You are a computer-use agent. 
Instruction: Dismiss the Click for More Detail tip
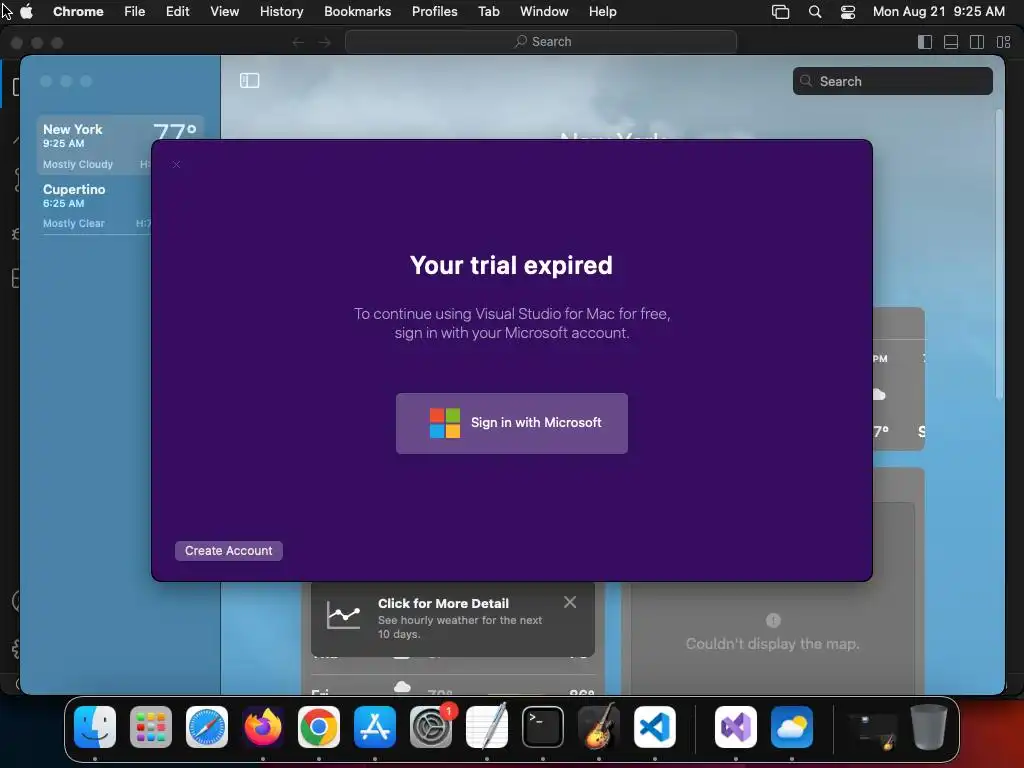(x=570, y=602)
